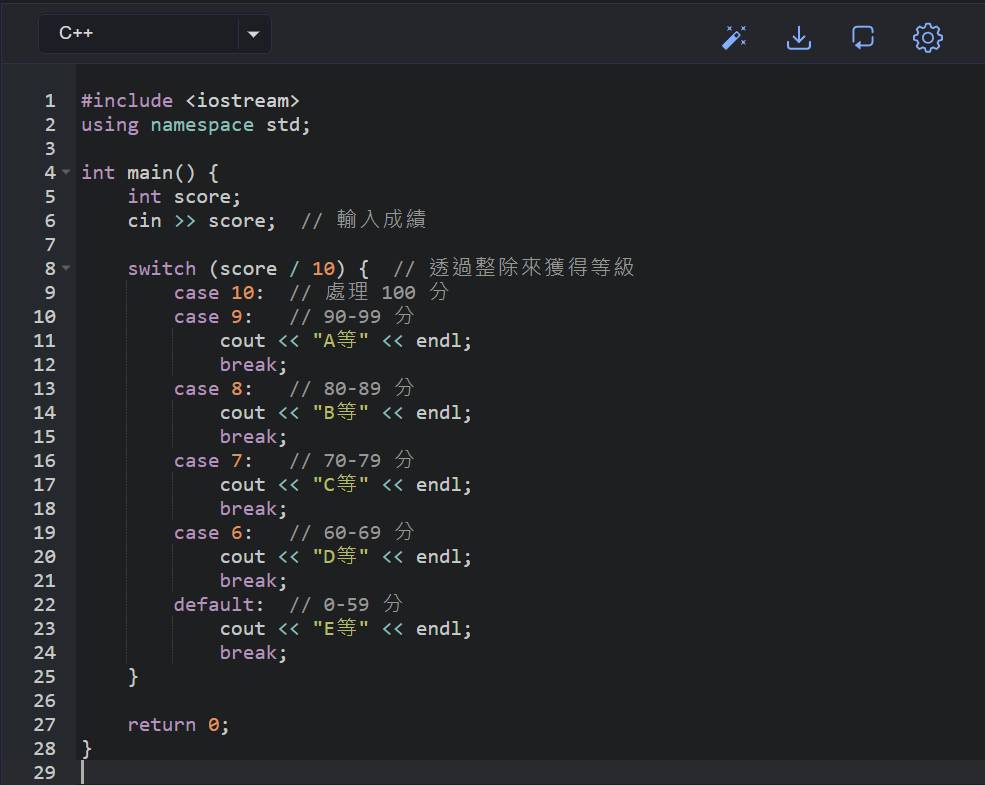Click the comment '處理 100 分'
The height and width of the screenshot is (785, 985).
pyautogui.click(x=387, y=291)
